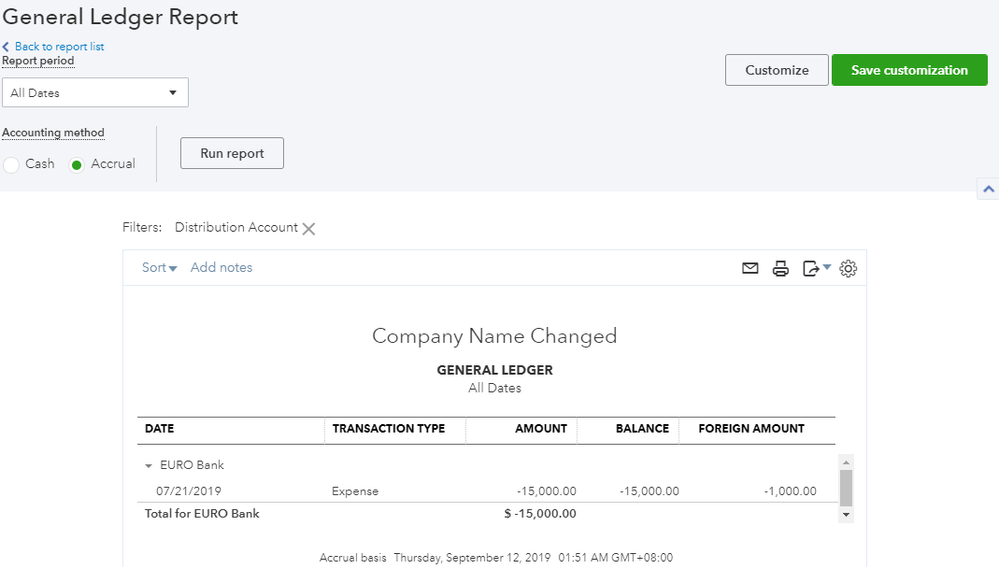
Task: Email the General Ledger report
Action: tap(750, 268)
